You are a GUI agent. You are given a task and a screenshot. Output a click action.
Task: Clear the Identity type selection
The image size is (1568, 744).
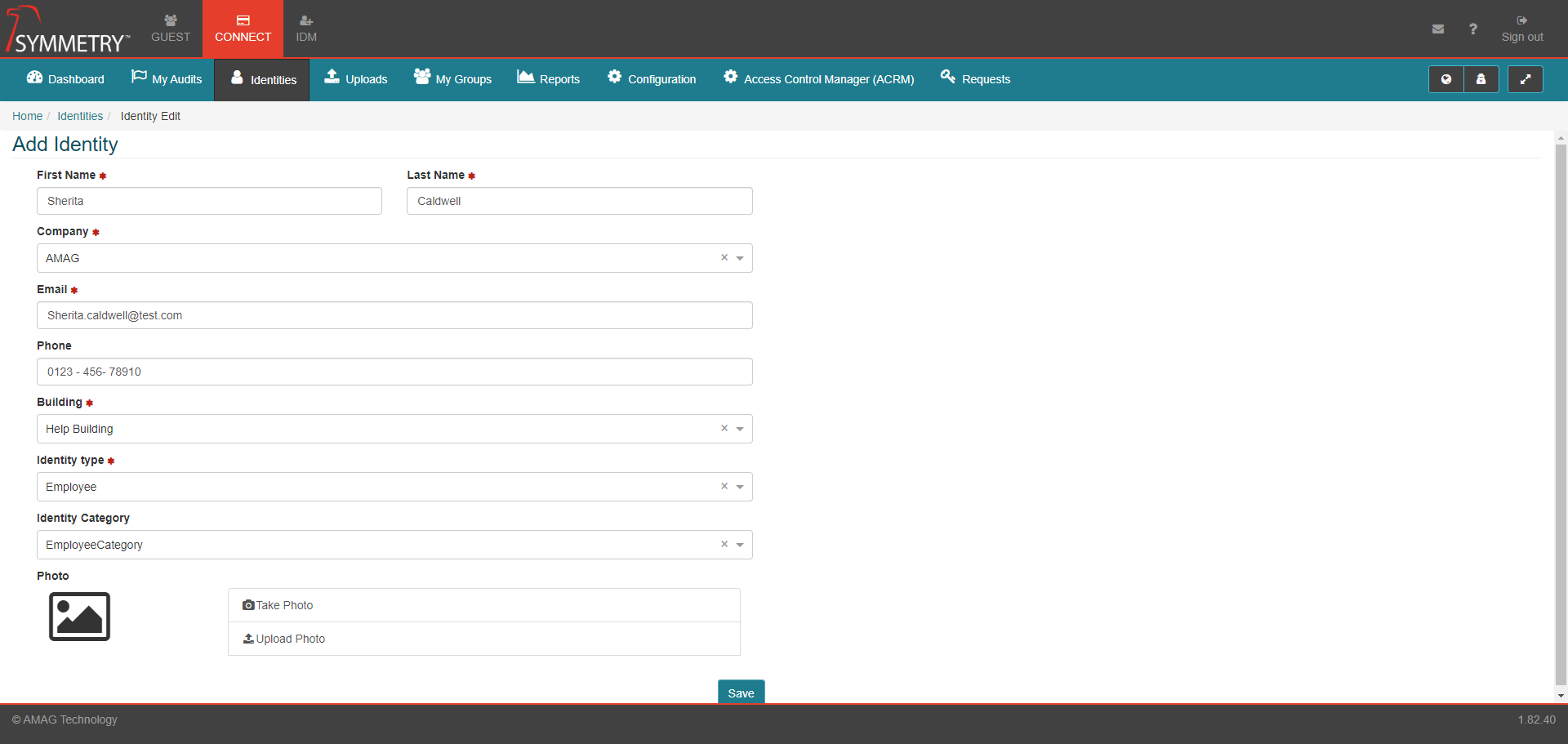(x=724, y=486)
